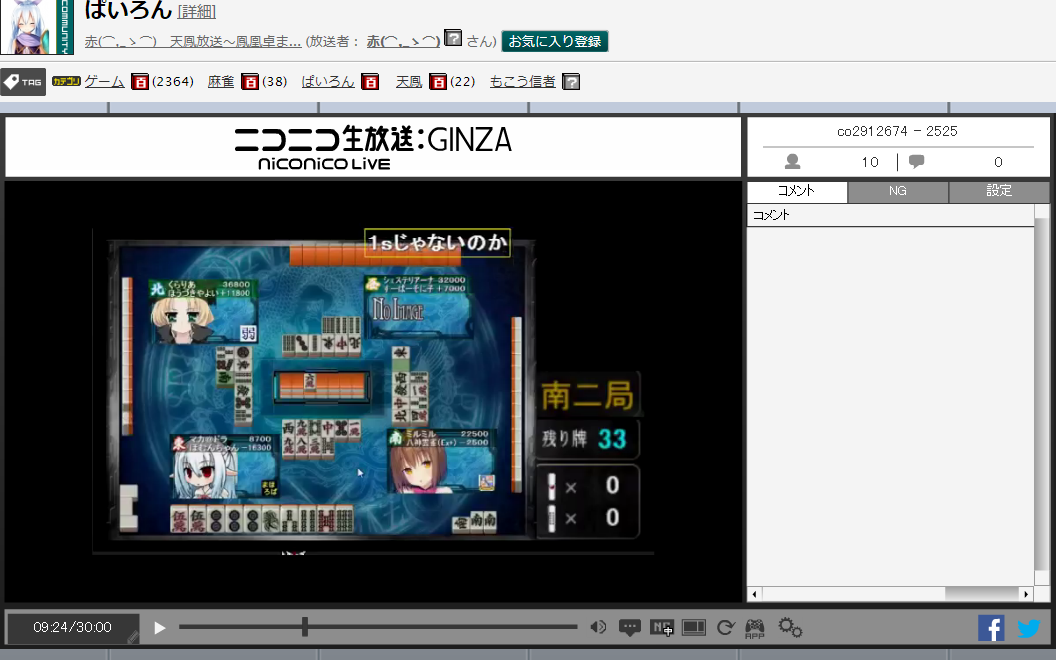Click the TAG edit icon
The image size is (1056, 660).
tap(23, 81)
